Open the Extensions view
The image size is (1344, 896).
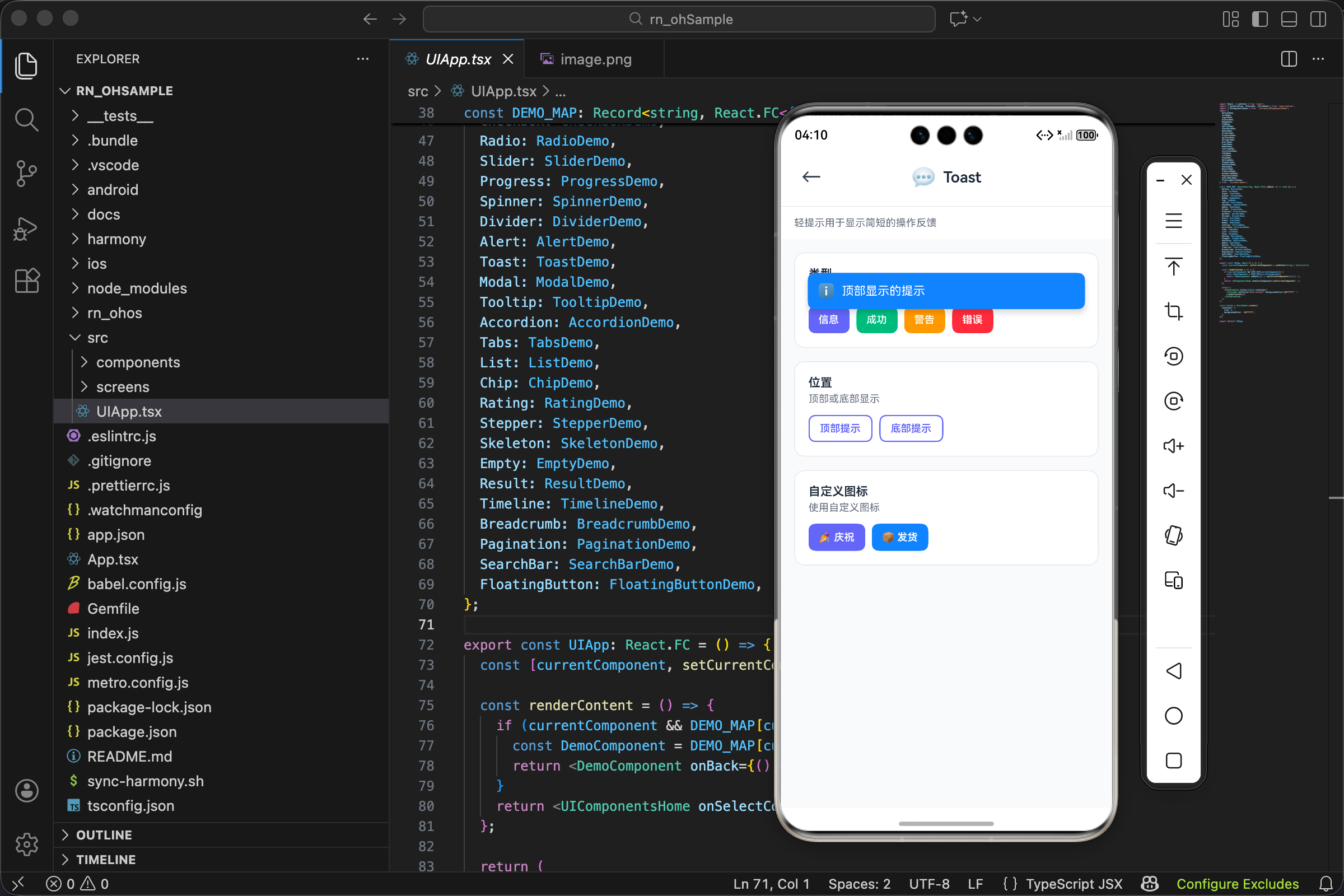pos(26,281)
